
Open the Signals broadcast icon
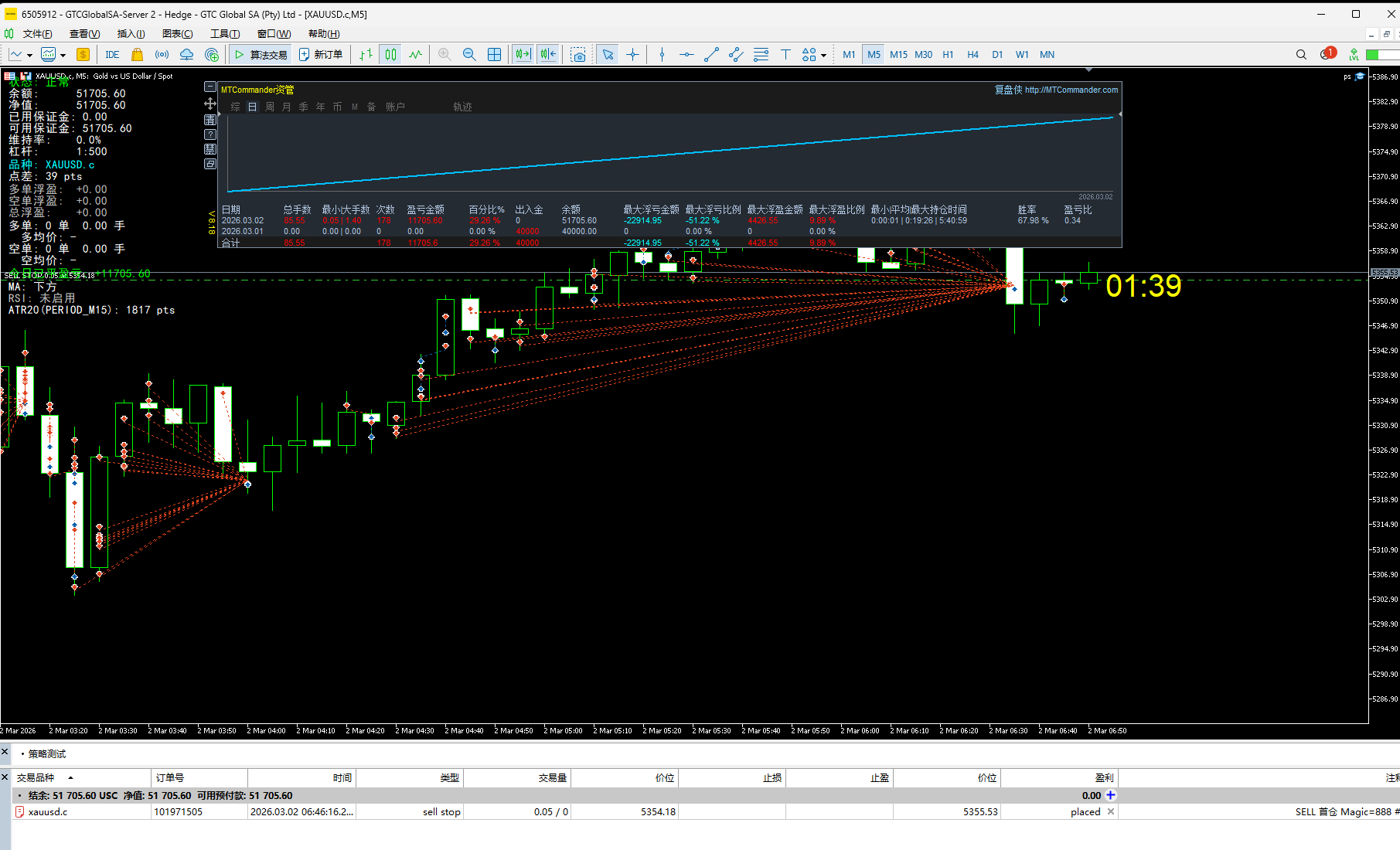click(162, 54)
